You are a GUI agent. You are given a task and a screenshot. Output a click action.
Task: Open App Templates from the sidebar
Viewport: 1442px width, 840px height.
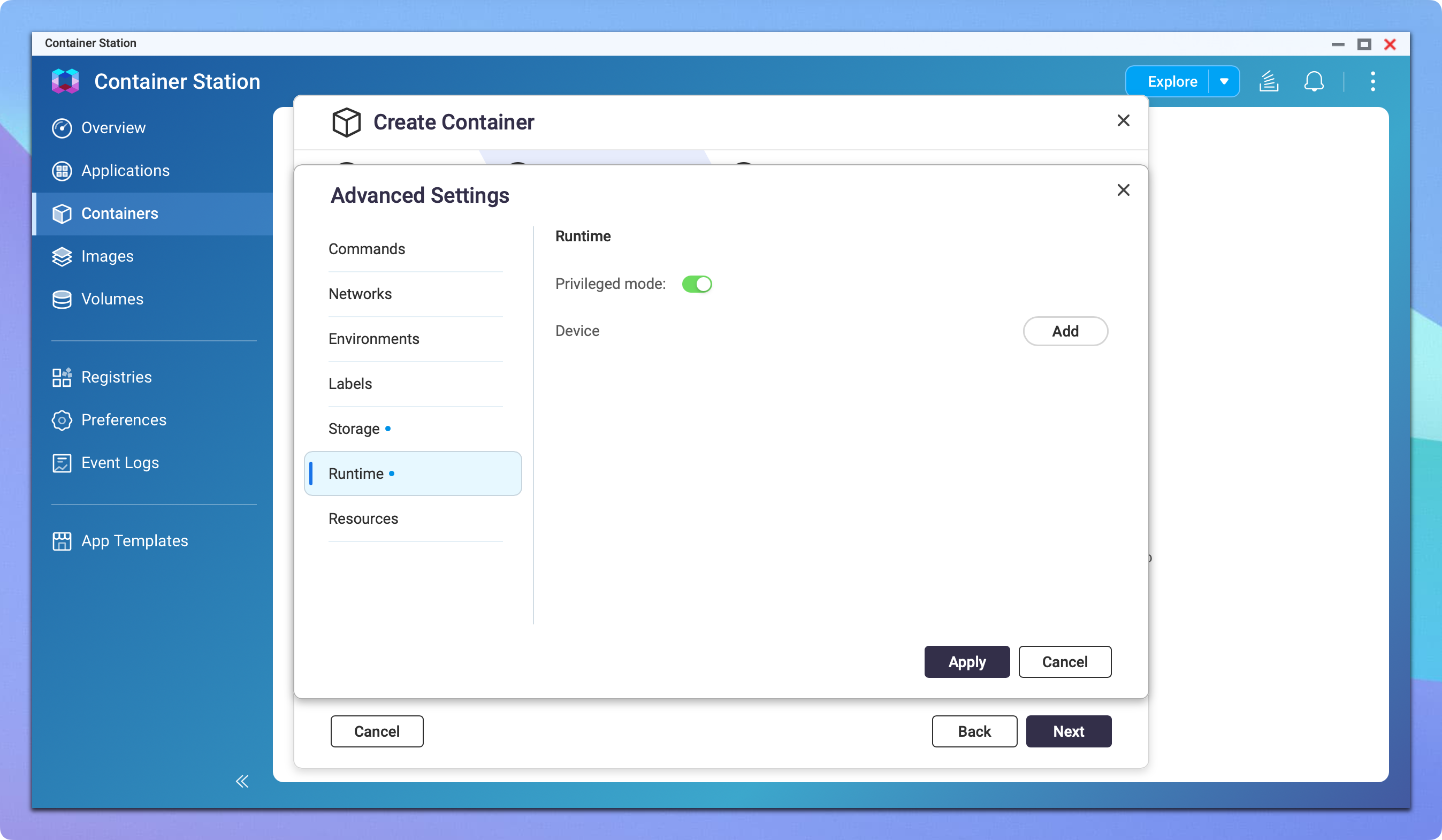(x=63, y=540)
